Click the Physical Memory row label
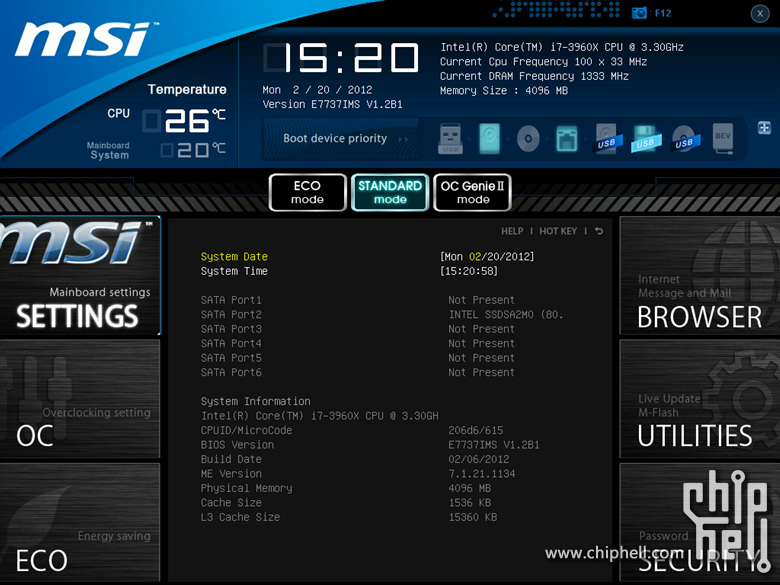The image size is (780, 585). 246,488
